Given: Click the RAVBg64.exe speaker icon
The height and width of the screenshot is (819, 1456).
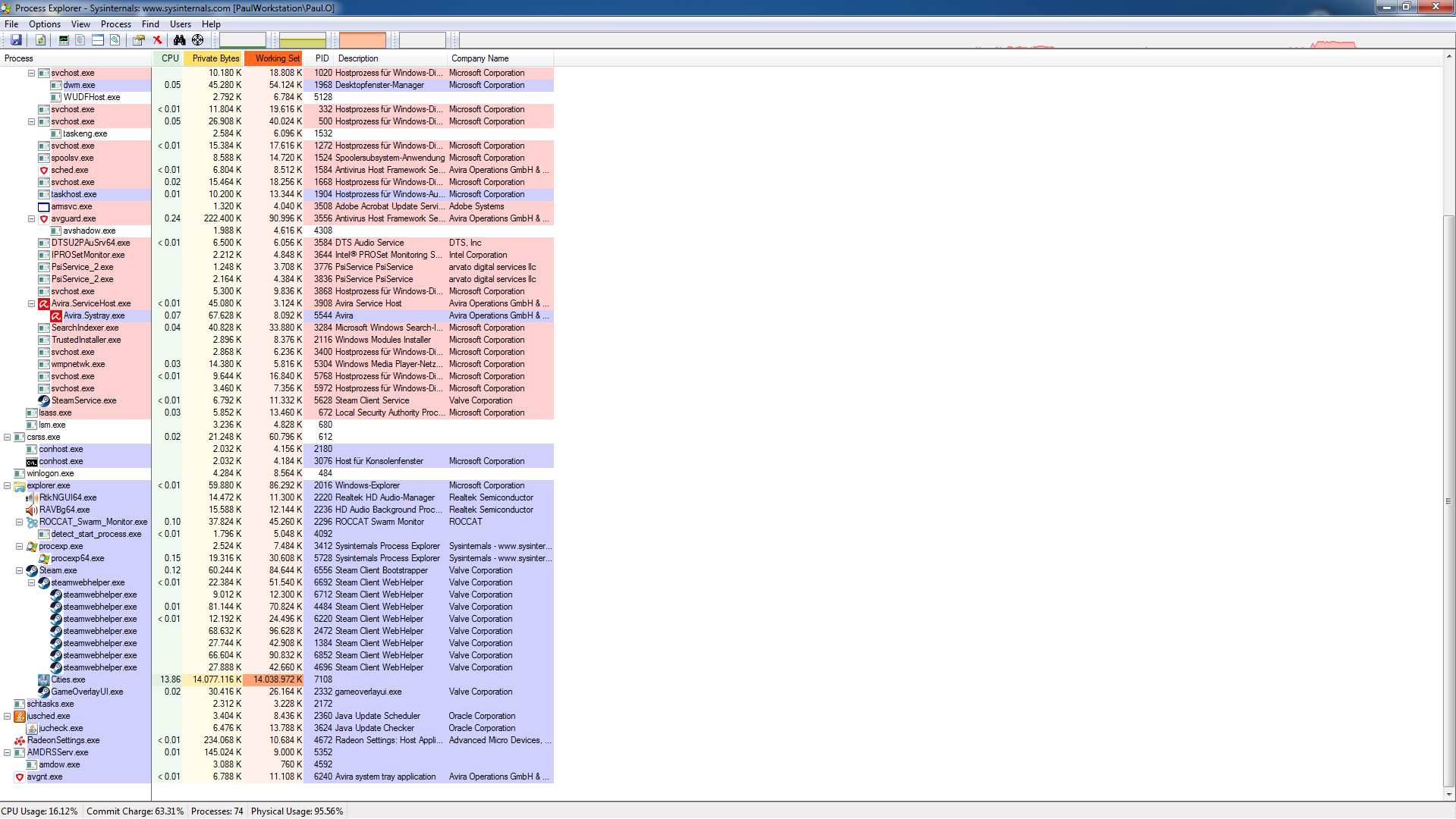Looking at the screenshot, I should (x=32, y=510).
